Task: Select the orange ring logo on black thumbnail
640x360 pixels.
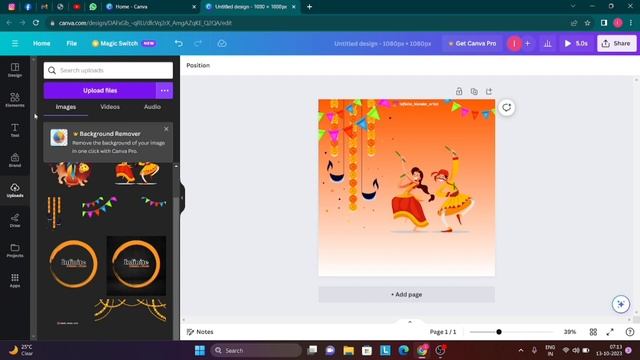Action: [x=136, y=265]
